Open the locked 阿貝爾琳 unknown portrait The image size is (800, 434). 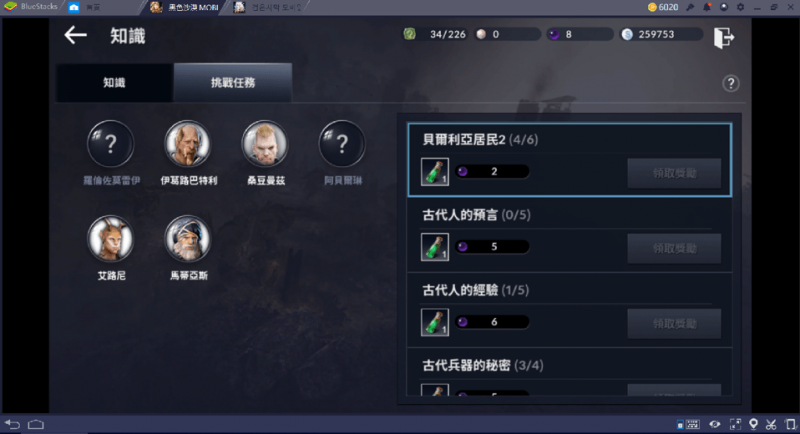pos(342,144)
